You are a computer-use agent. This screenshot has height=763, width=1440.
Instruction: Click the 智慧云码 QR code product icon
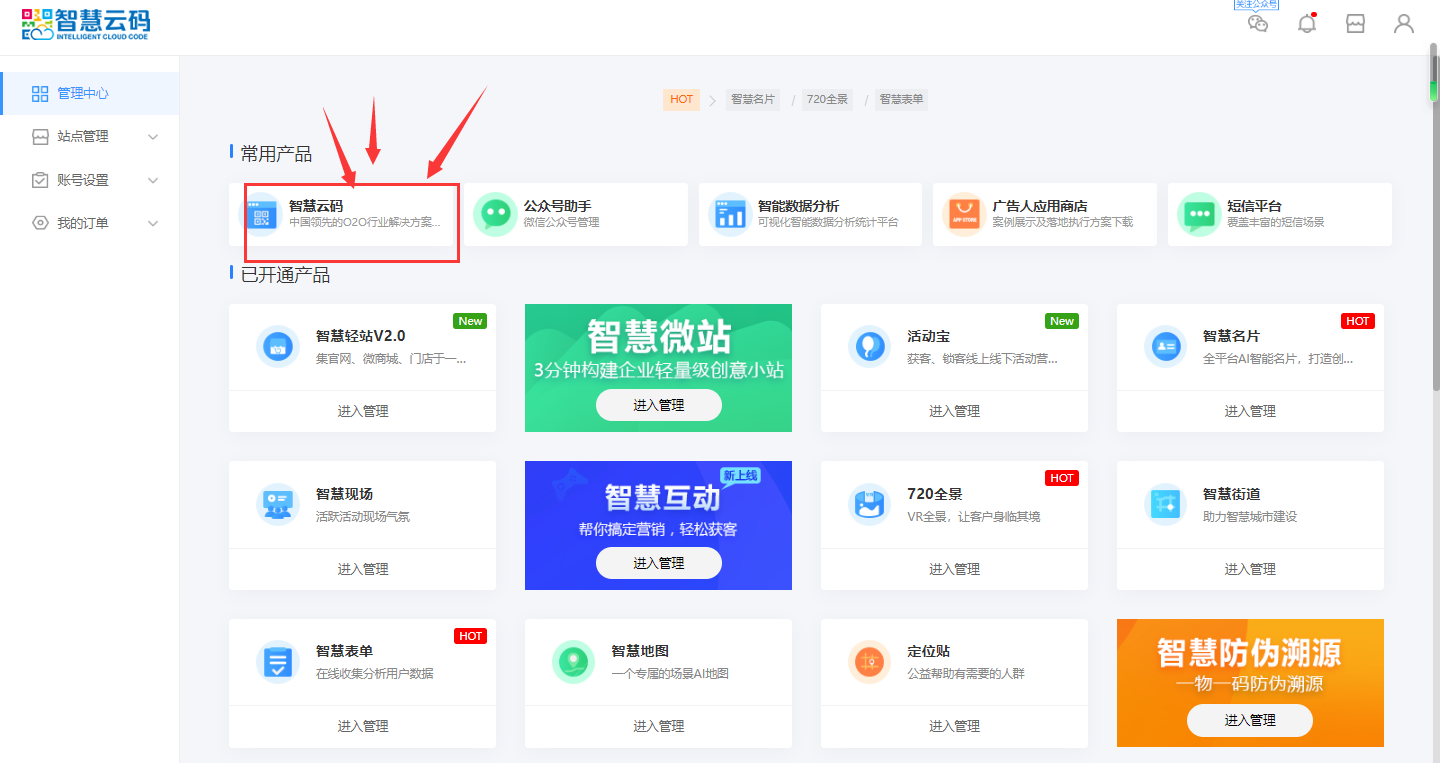pos(264,214)
